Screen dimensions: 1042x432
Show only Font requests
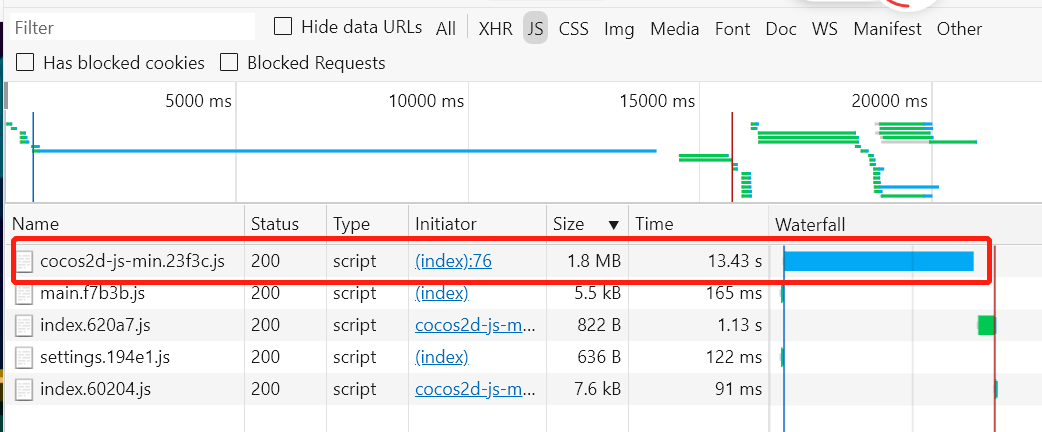coord(732,29)
